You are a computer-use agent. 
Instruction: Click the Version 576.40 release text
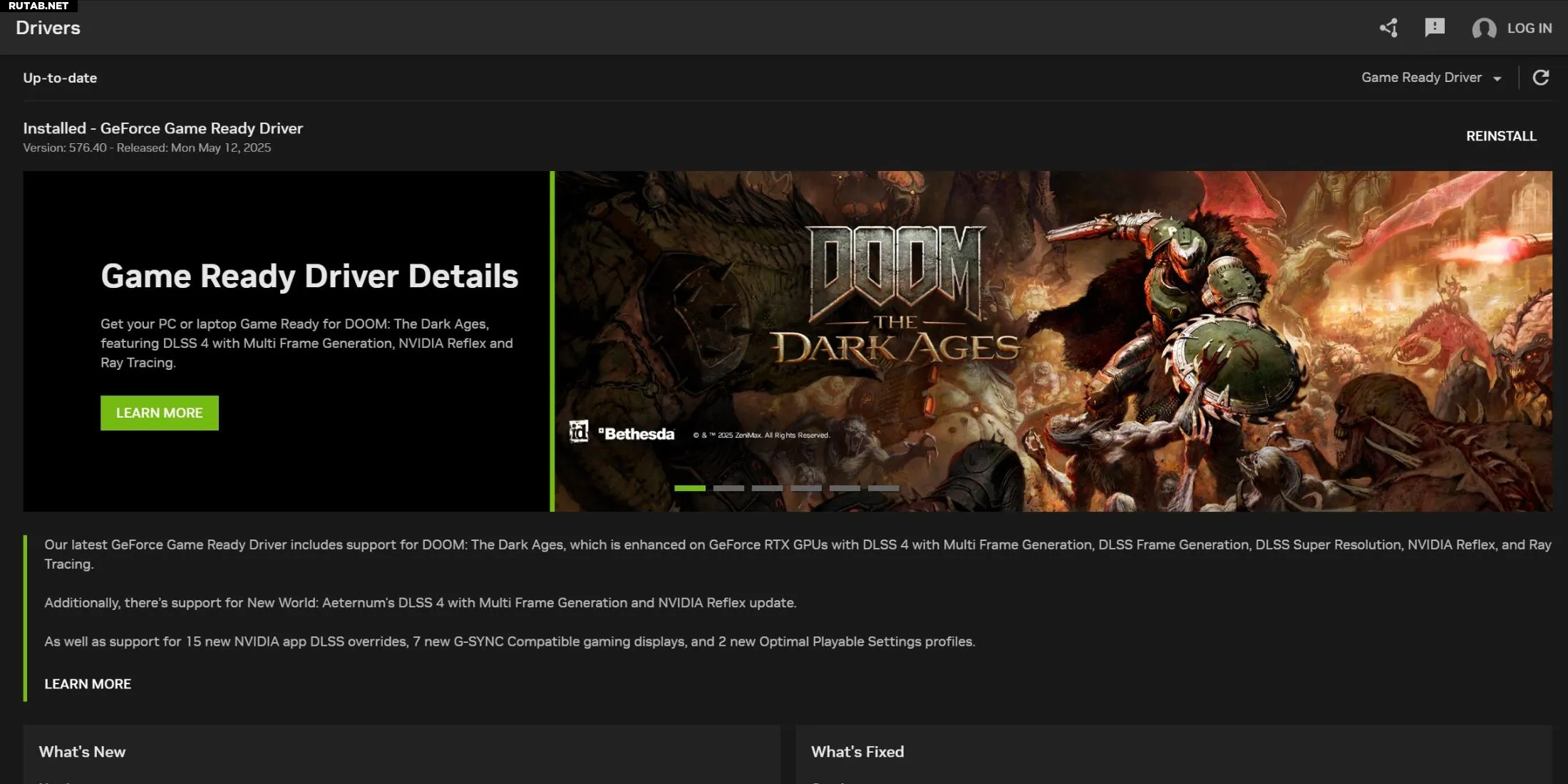pos(147,148)
